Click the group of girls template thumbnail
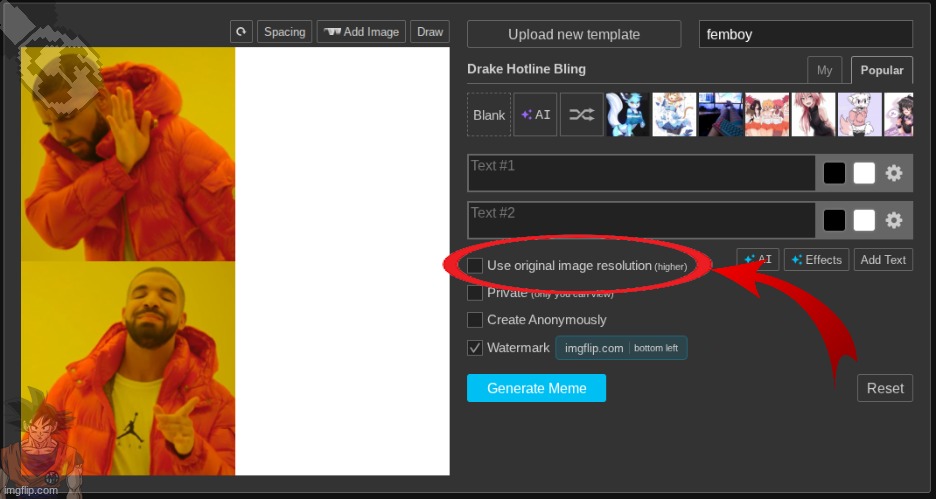Image resolution: width=936 pixels, height=499 pixels. point(767,115)
